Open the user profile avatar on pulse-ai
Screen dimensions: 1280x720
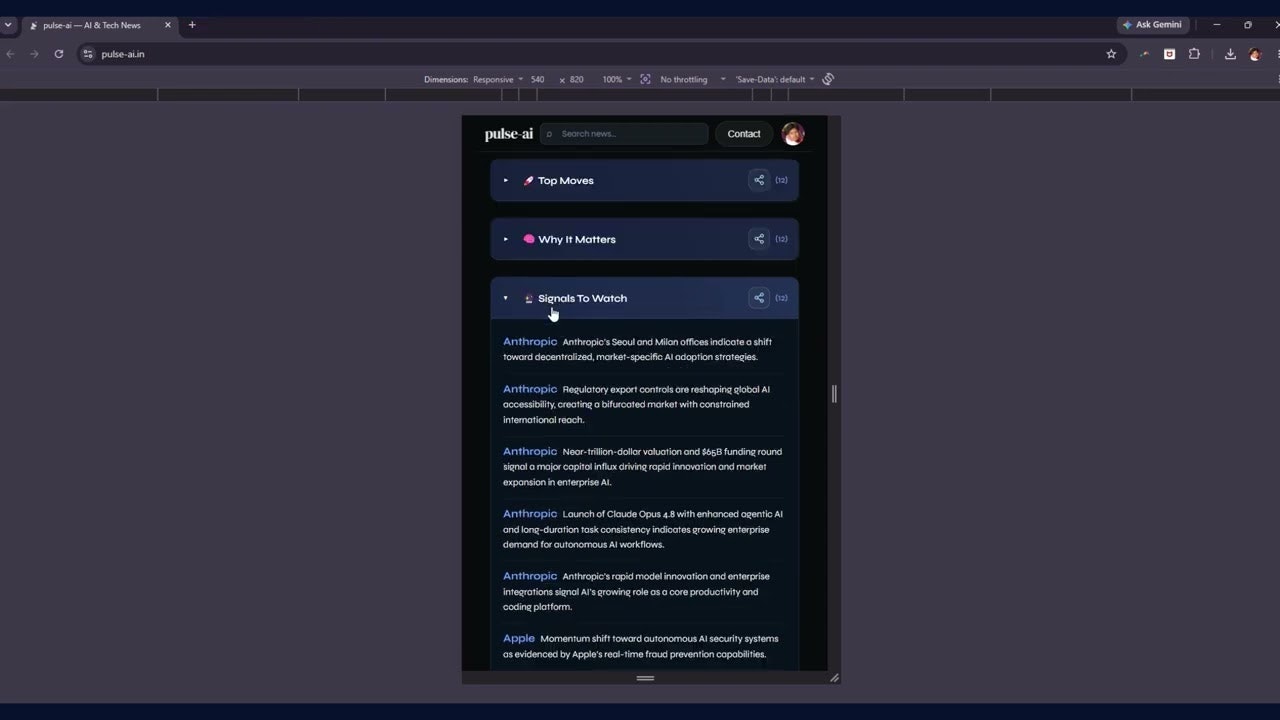[x=793, y=134]
